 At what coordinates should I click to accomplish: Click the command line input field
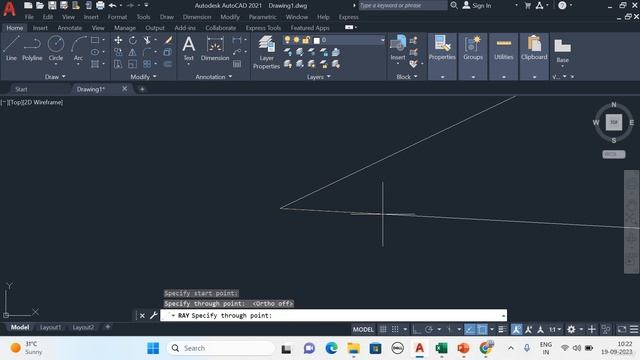(333, 316)
